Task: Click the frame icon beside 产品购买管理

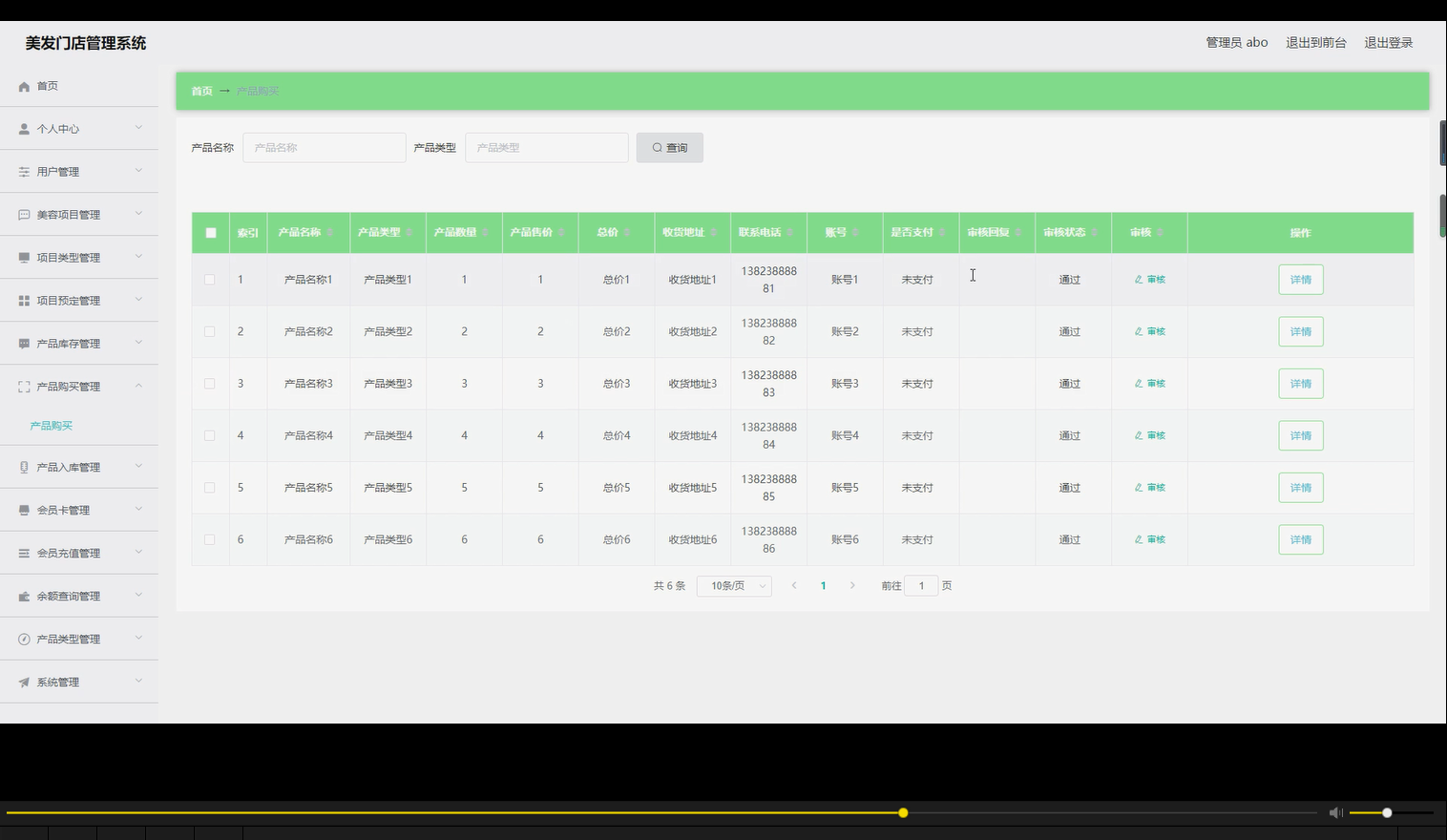Action: [24, 387]
